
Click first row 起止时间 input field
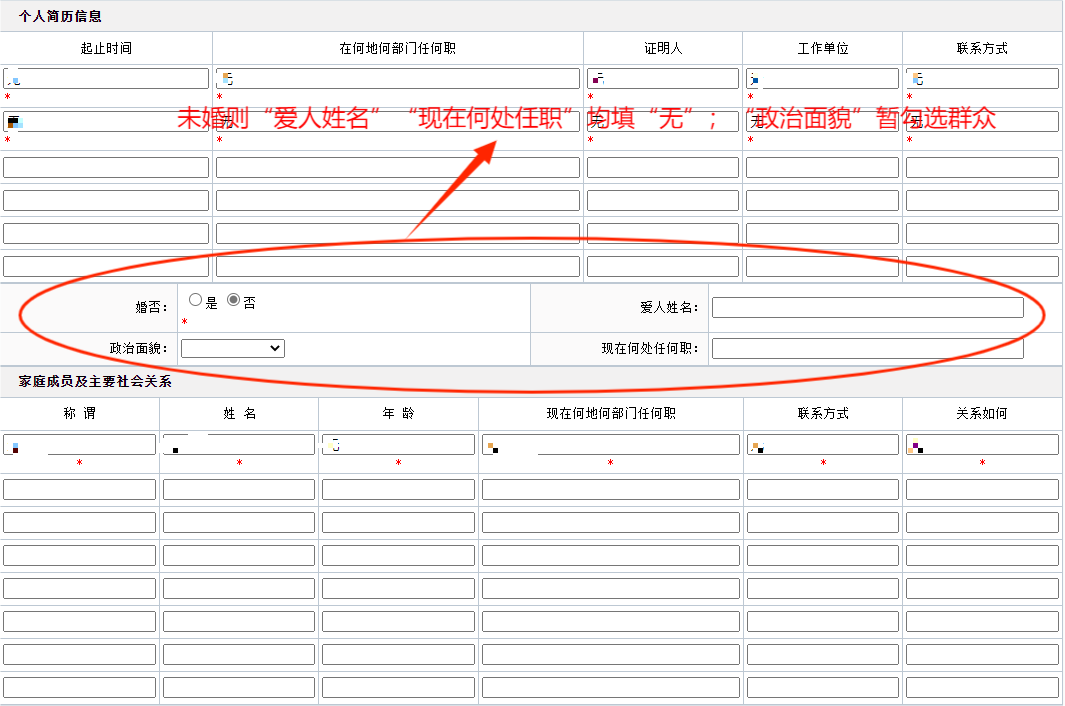pyautogui.click(x=106, y=79)
